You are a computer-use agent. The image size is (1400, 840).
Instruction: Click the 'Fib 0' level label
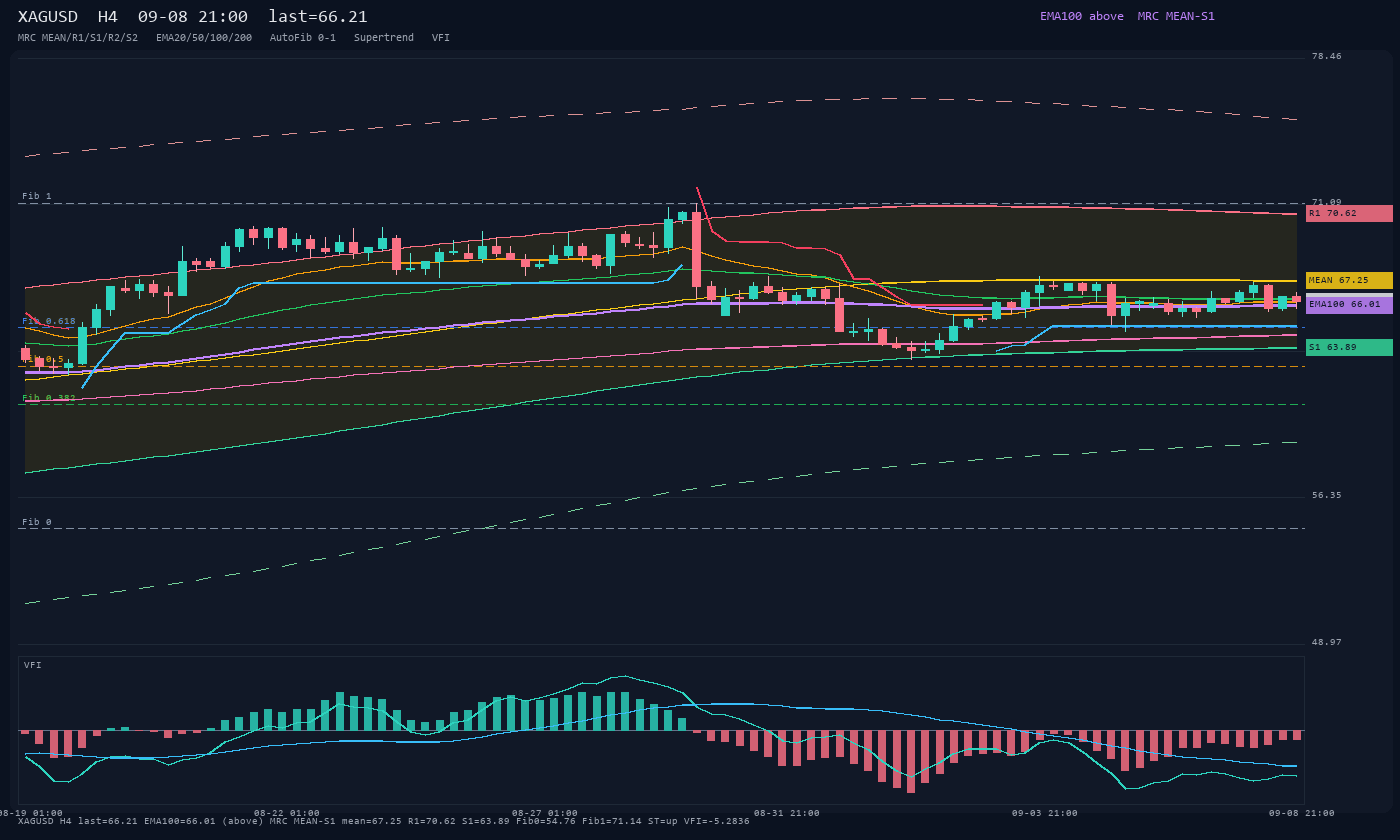37,522
